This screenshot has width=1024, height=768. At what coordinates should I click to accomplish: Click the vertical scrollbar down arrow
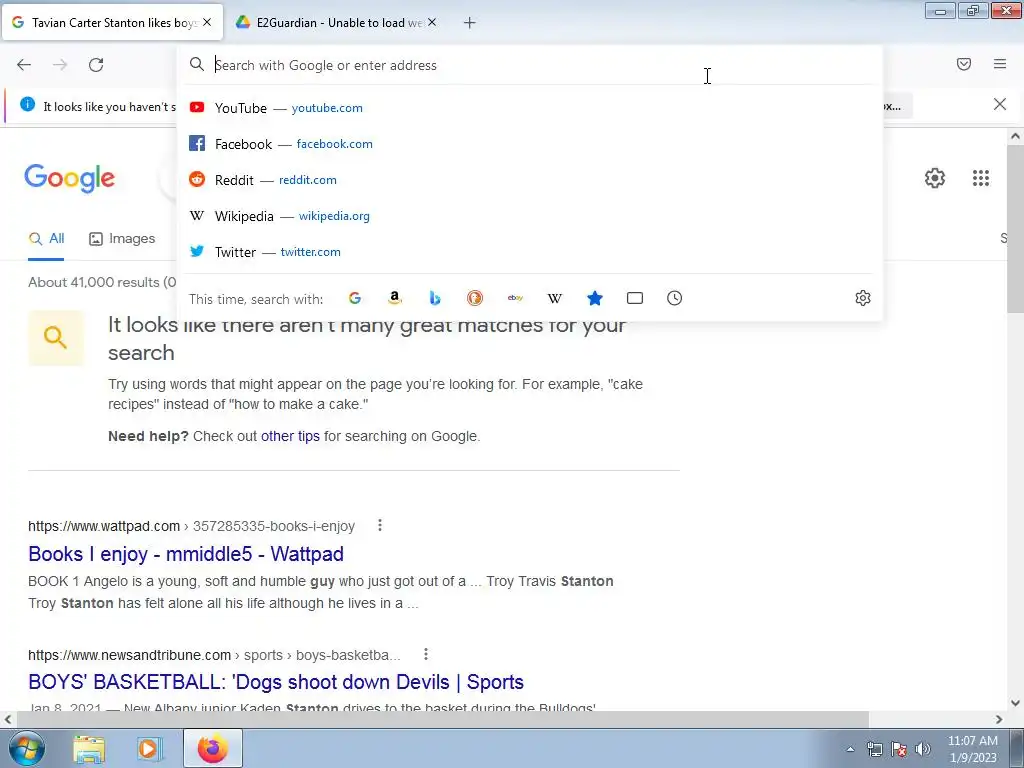pos(1015,703)
